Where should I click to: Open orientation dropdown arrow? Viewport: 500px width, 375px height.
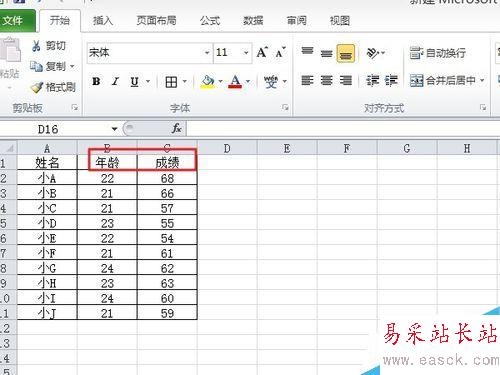[x=383, y=53]
